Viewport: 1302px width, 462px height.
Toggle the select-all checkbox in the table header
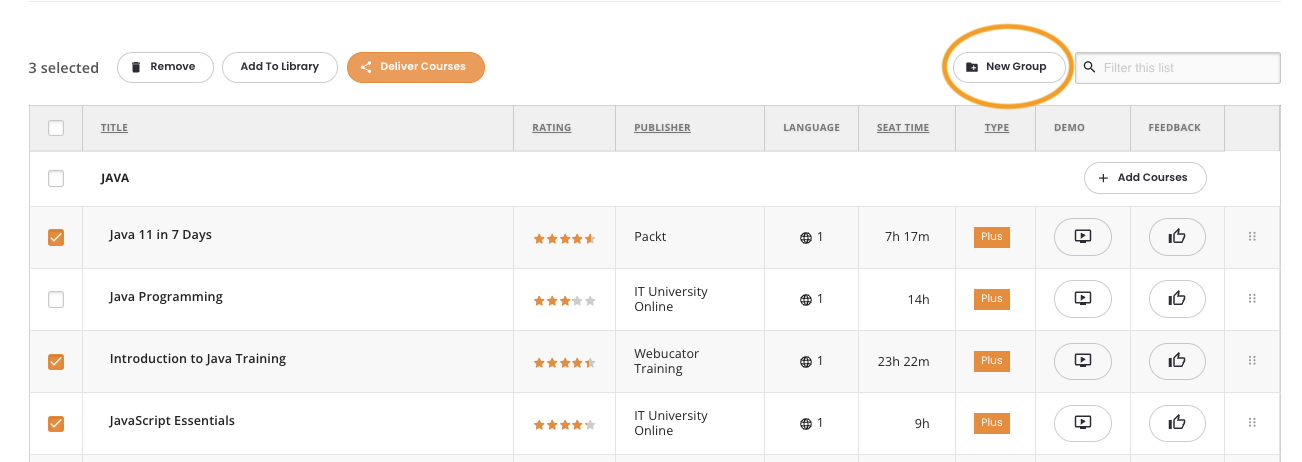point(56,128)
